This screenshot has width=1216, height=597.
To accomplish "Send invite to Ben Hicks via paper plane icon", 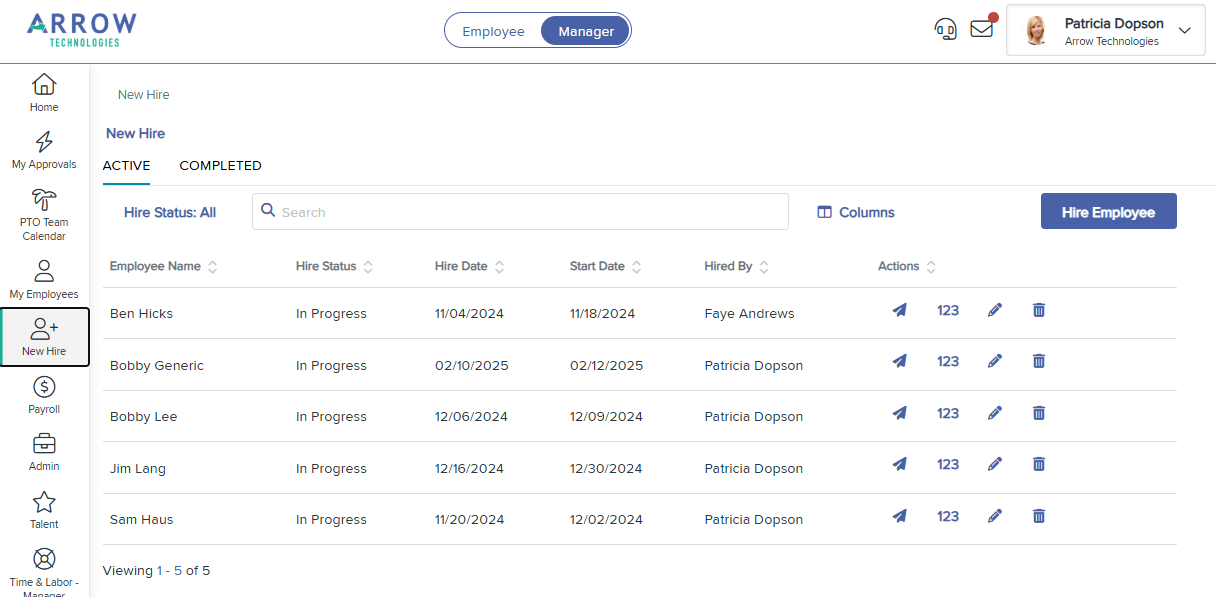I will (x=899, y=310).
